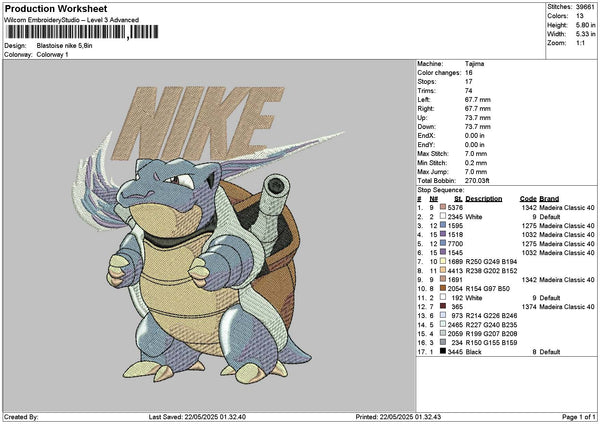Click the Blastoise Nike embroidery design preview
This screenshot has width=600, height=424.
coord(209,234)
